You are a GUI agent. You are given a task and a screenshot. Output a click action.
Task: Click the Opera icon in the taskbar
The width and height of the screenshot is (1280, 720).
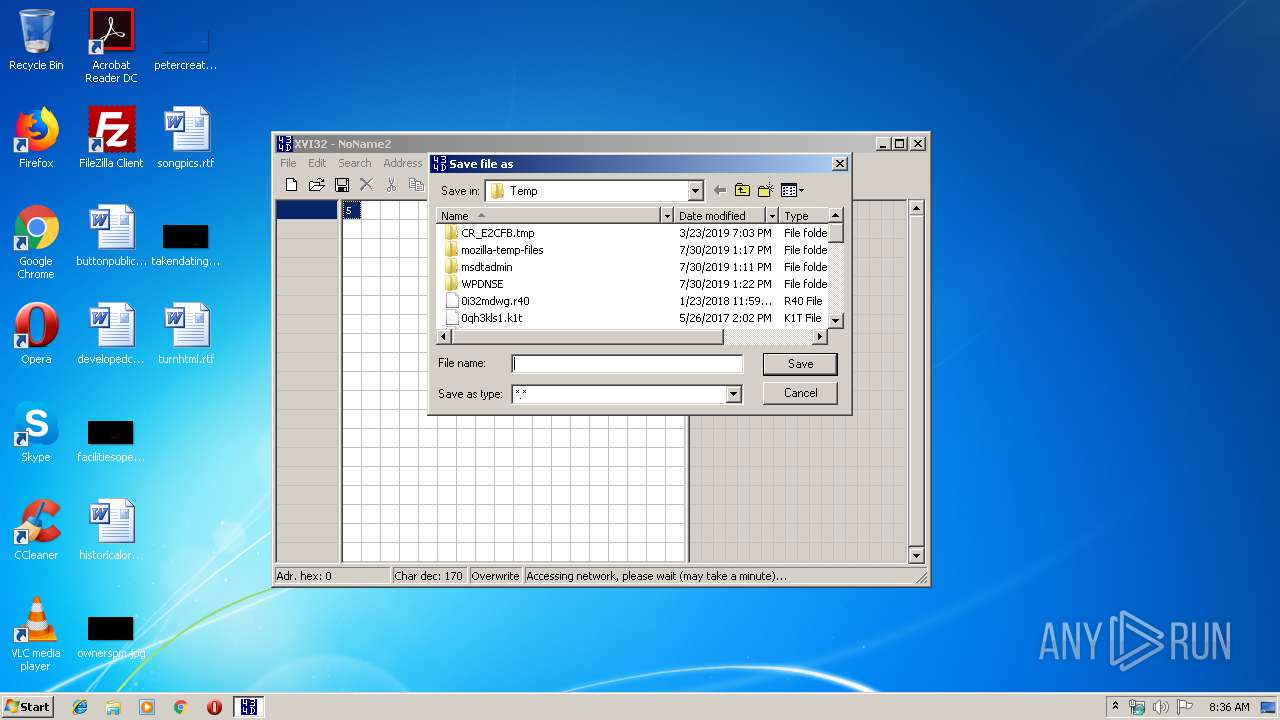[x=214, y=707]
